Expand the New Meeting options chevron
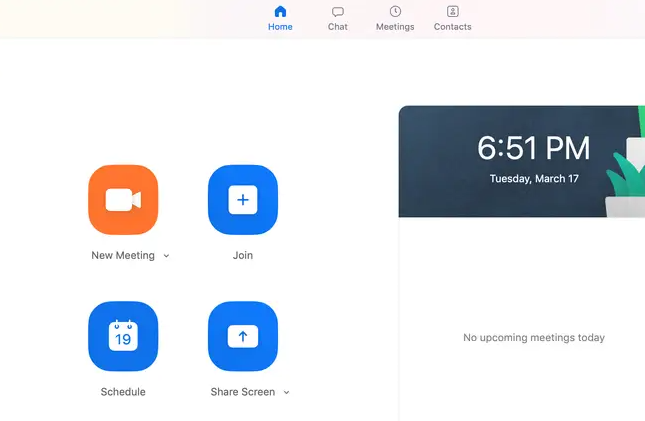This screenshot has width=645, height=421. coord(166,256)
